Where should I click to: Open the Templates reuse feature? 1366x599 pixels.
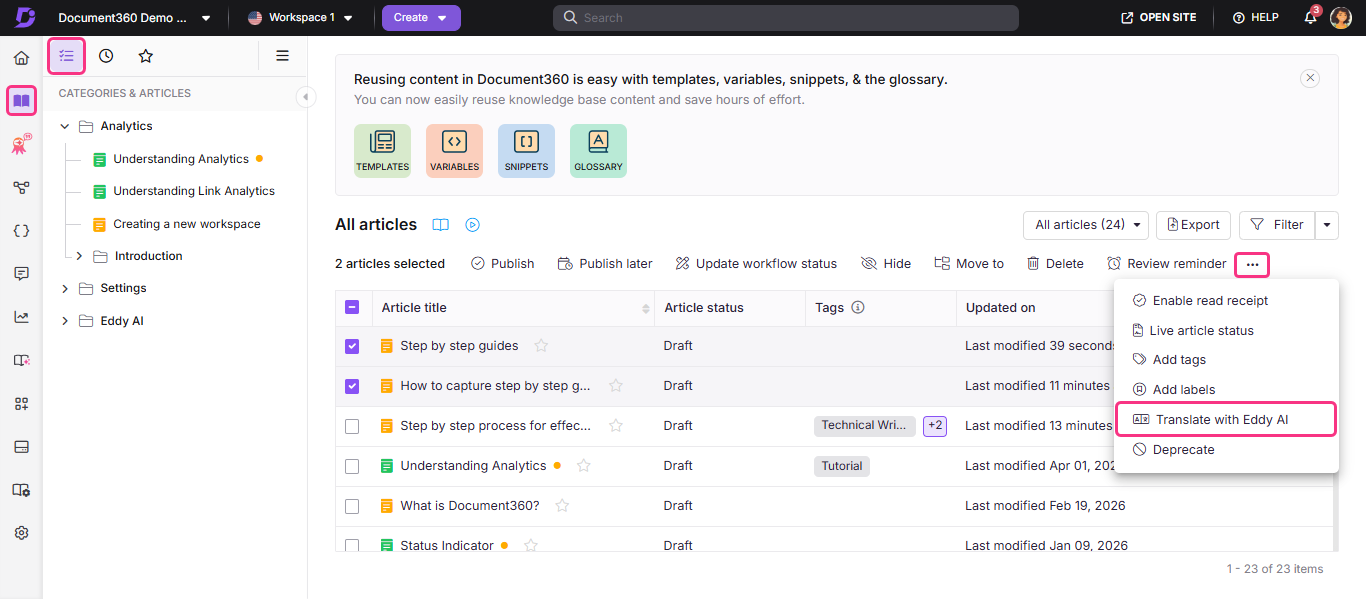coord(382,150)
